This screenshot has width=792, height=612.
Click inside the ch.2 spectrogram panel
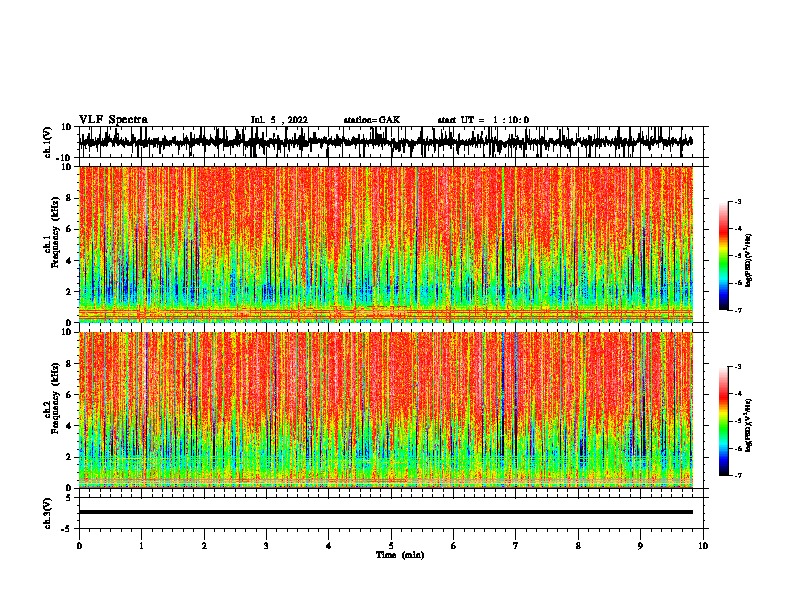coord(386,410)
